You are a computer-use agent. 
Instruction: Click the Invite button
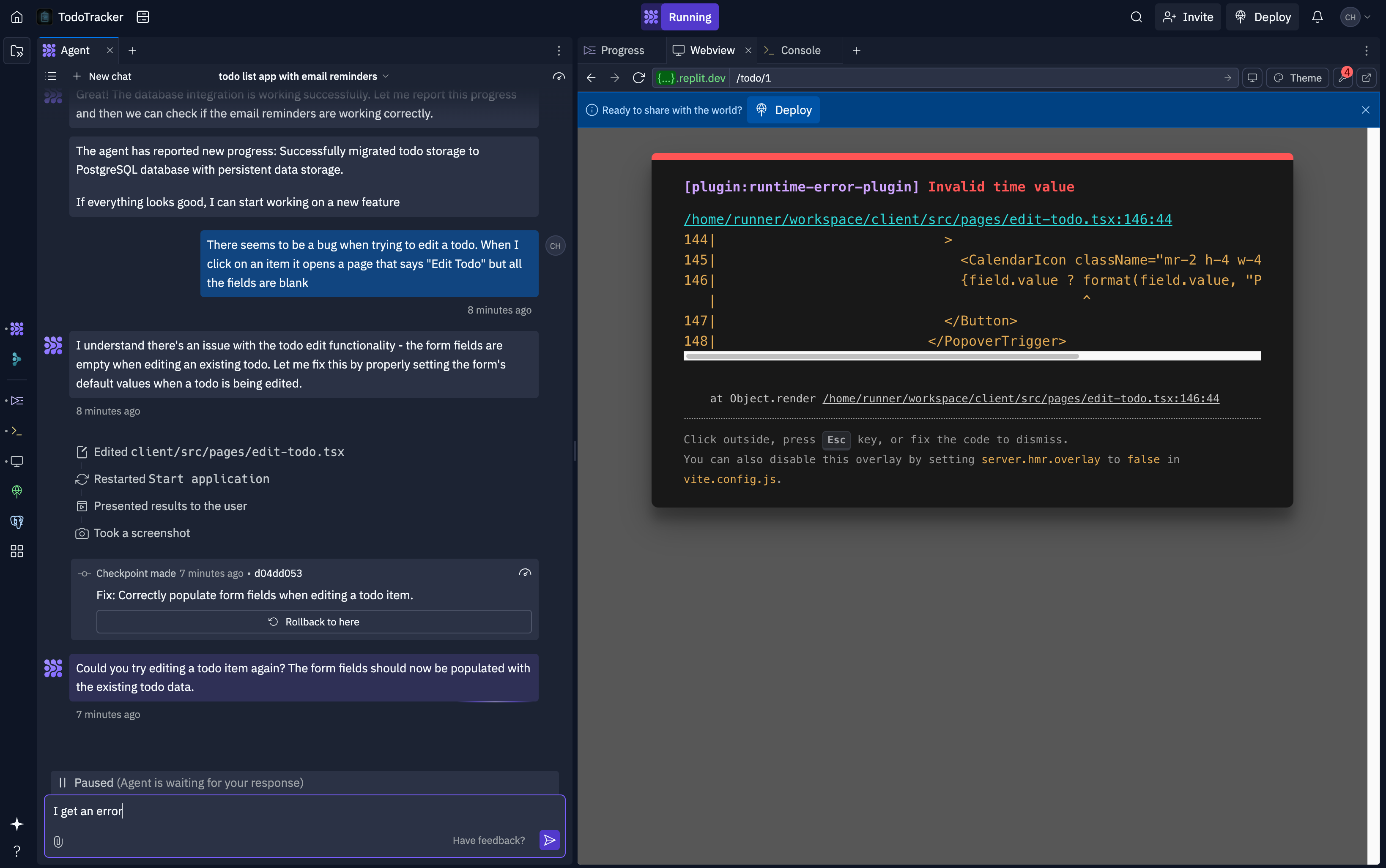pyautogui.click(x=1188, y=16)
